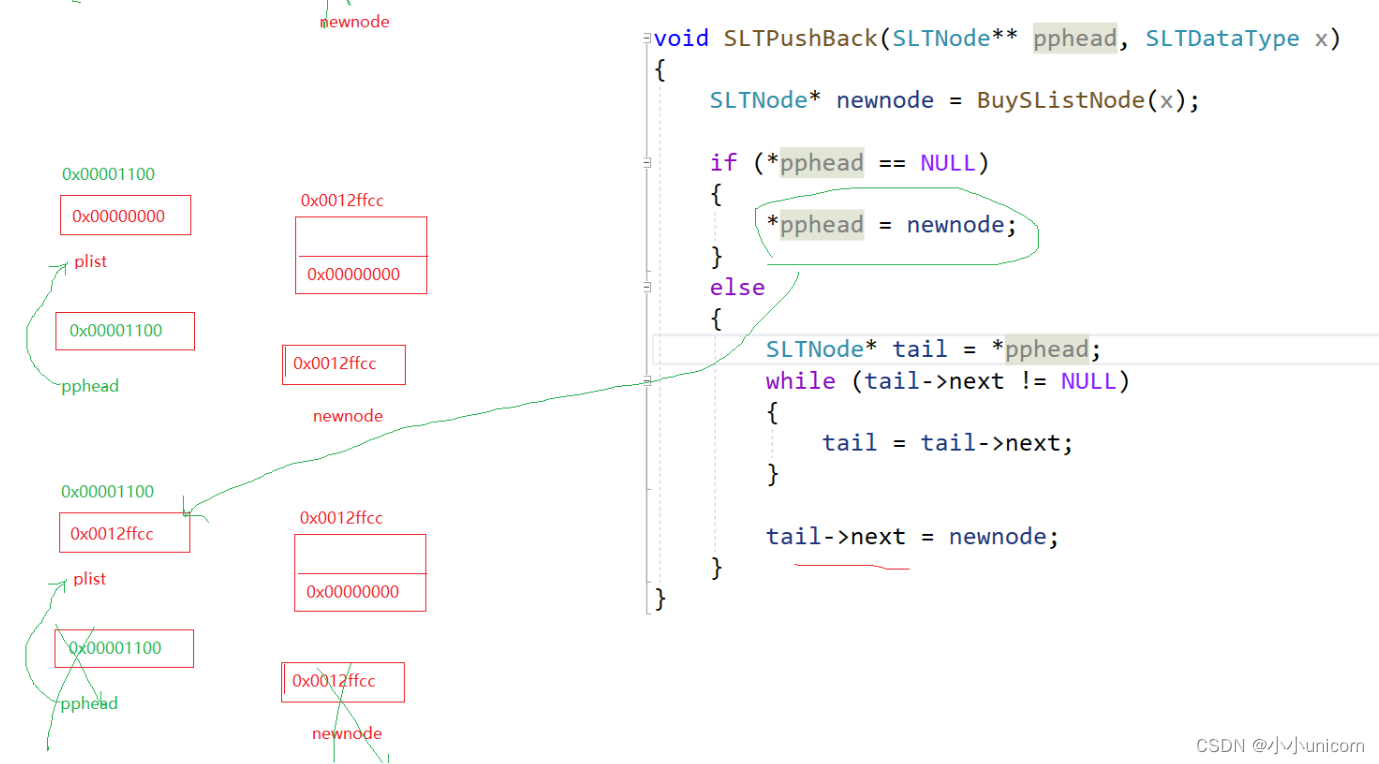Click the void keyword
The height and width of the screenshot is (764, 1379).
coord(682,39)
